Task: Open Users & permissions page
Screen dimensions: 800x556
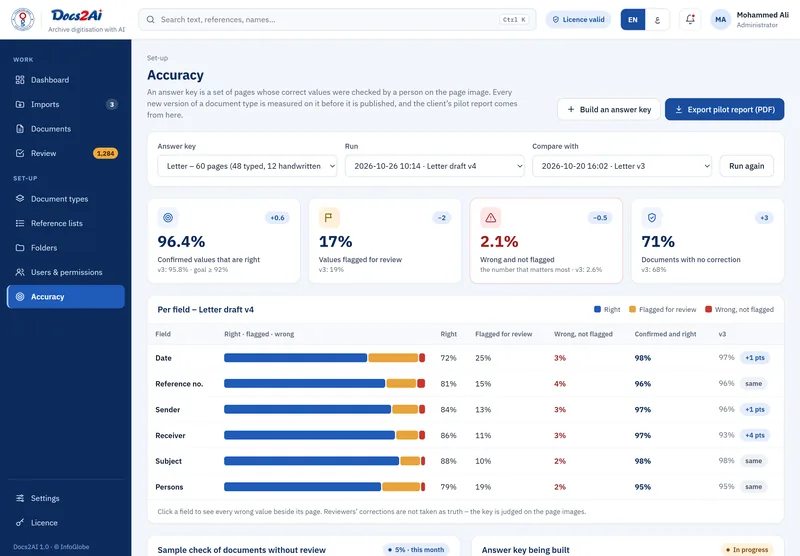Action: pyautogui.click(x=65, y=272)
